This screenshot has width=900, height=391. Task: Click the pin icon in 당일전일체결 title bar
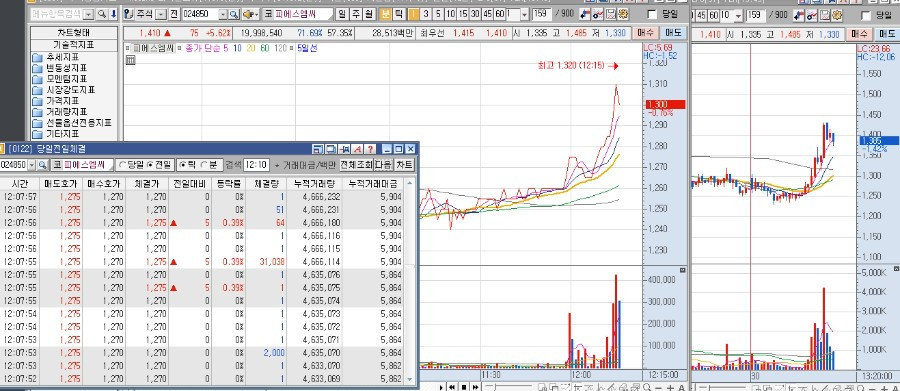[x=344, y=149]
